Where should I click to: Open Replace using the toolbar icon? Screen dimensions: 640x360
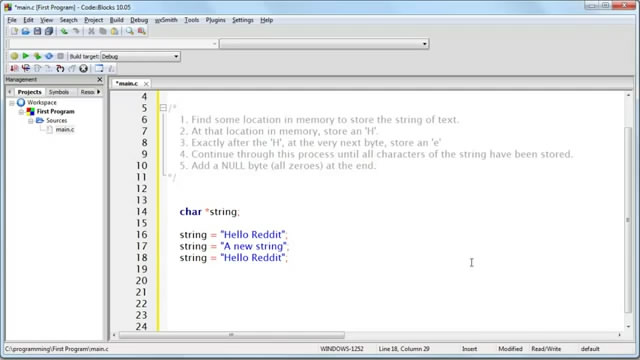click(x=142, y=31)
